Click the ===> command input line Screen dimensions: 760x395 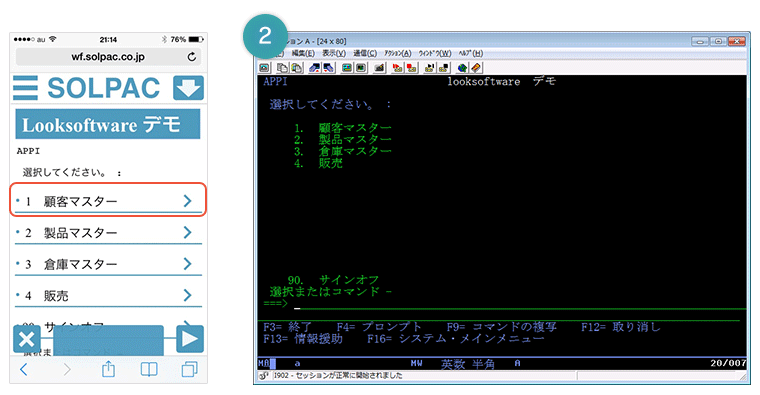click(504, 304)
